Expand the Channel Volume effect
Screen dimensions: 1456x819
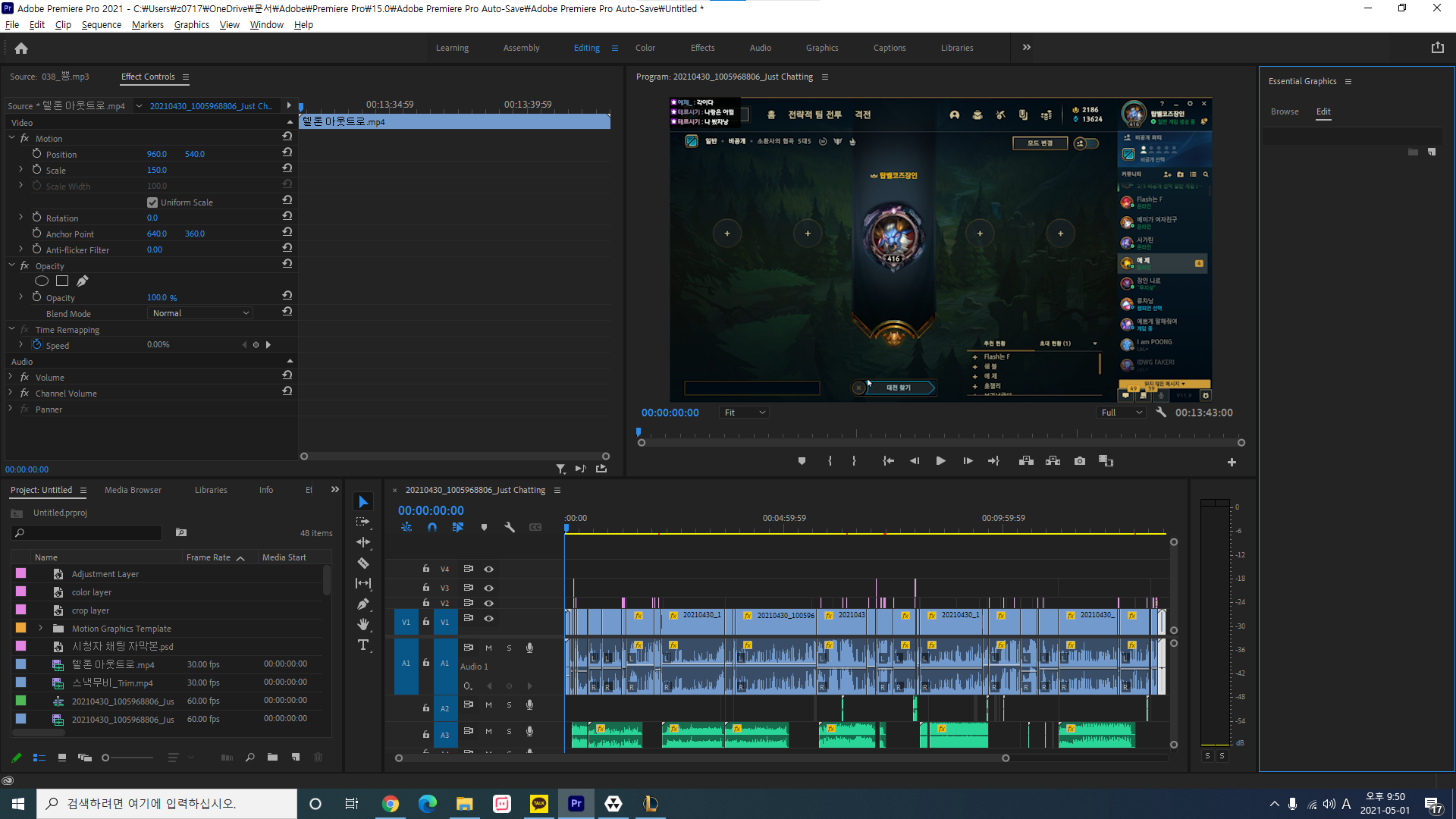pos(11,393)
